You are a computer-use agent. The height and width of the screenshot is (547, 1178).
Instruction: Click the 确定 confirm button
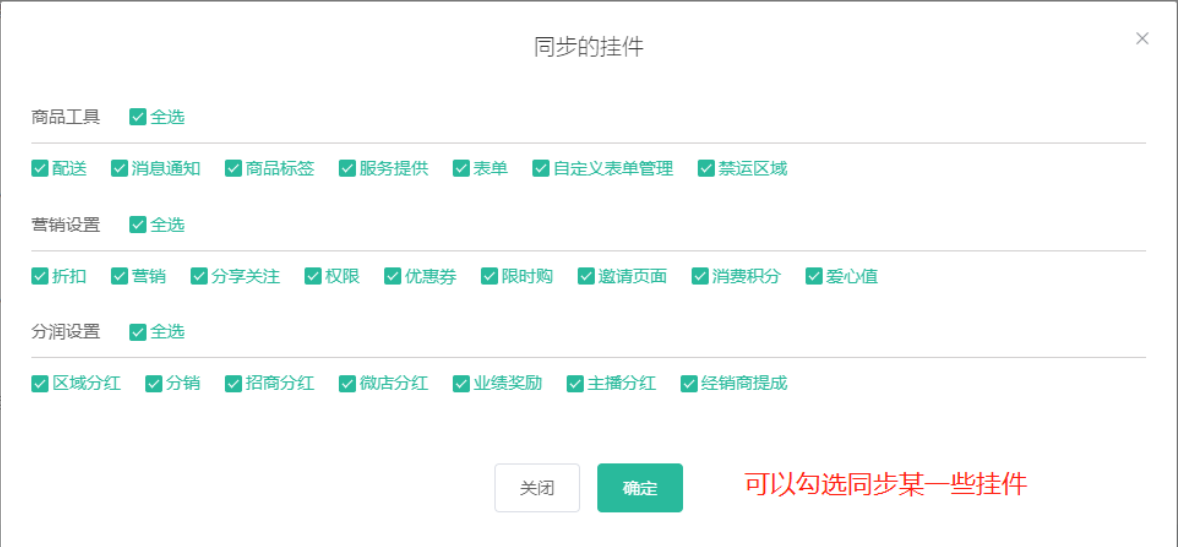640,488
